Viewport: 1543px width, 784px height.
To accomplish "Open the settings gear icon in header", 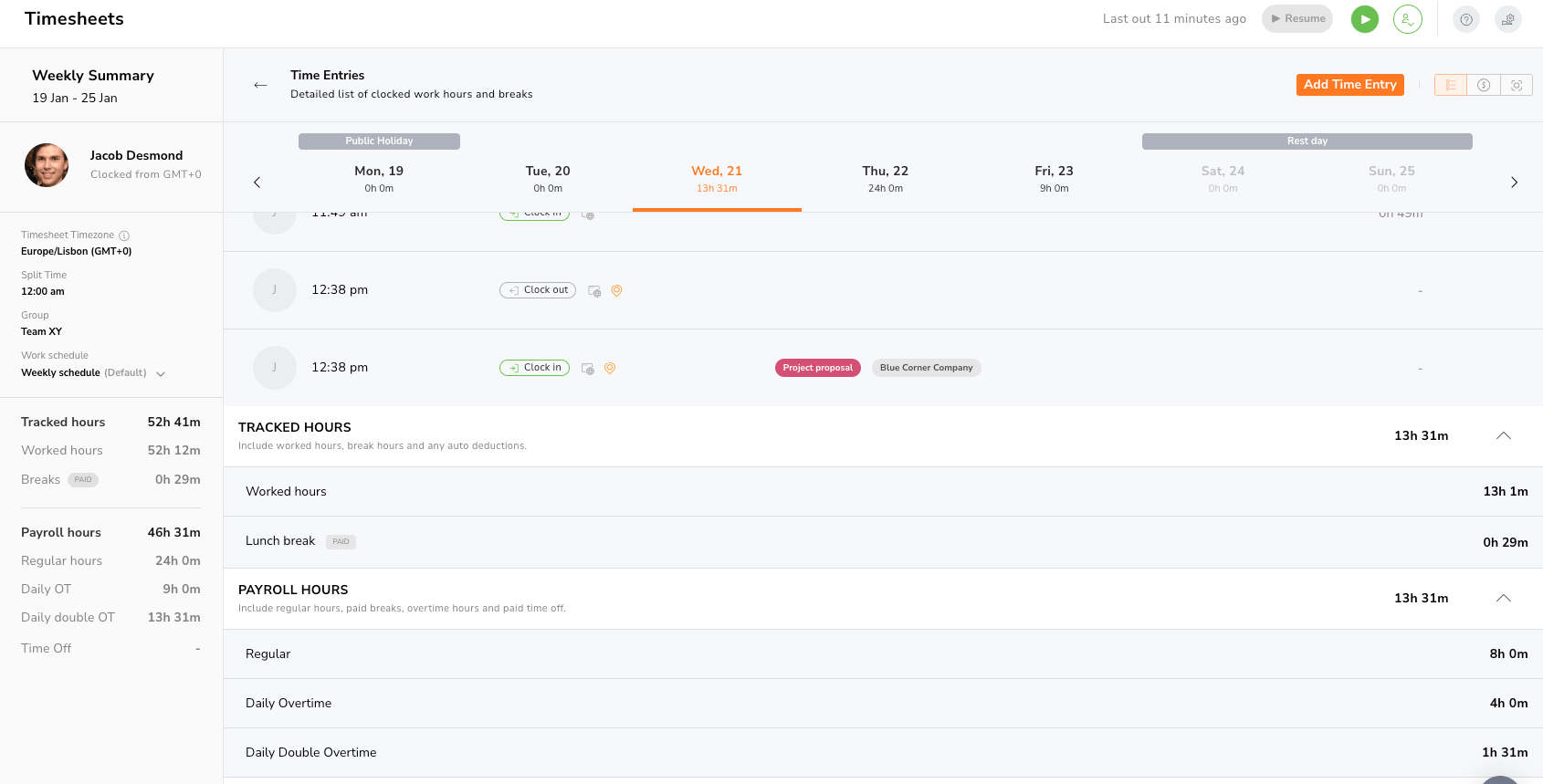I will pyautogui.click(x=1507, y=19).
